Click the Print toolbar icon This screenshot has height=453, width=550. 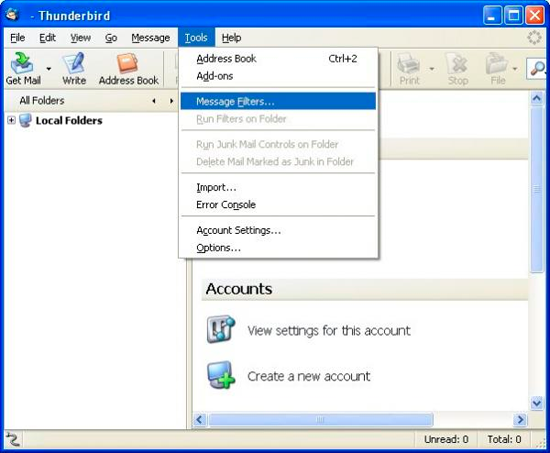[409, 63]
